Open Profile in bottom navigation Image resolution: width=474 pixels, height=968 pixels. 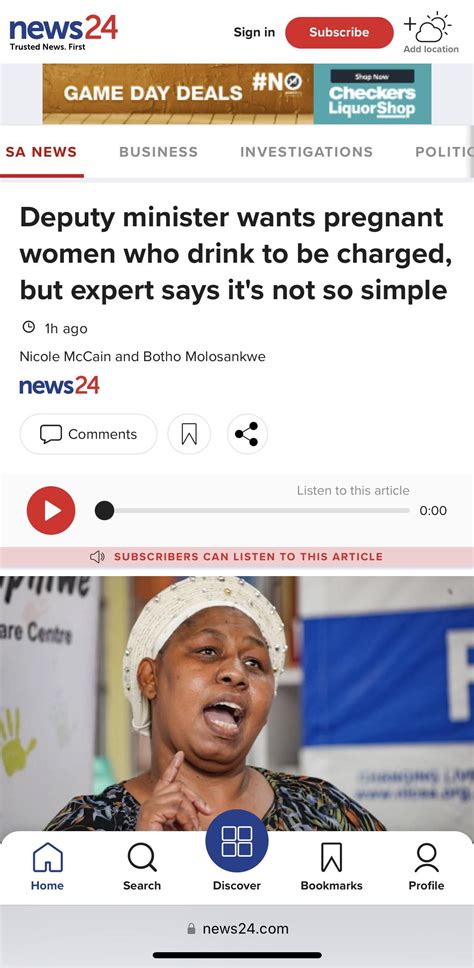click(x=426, y=867)
